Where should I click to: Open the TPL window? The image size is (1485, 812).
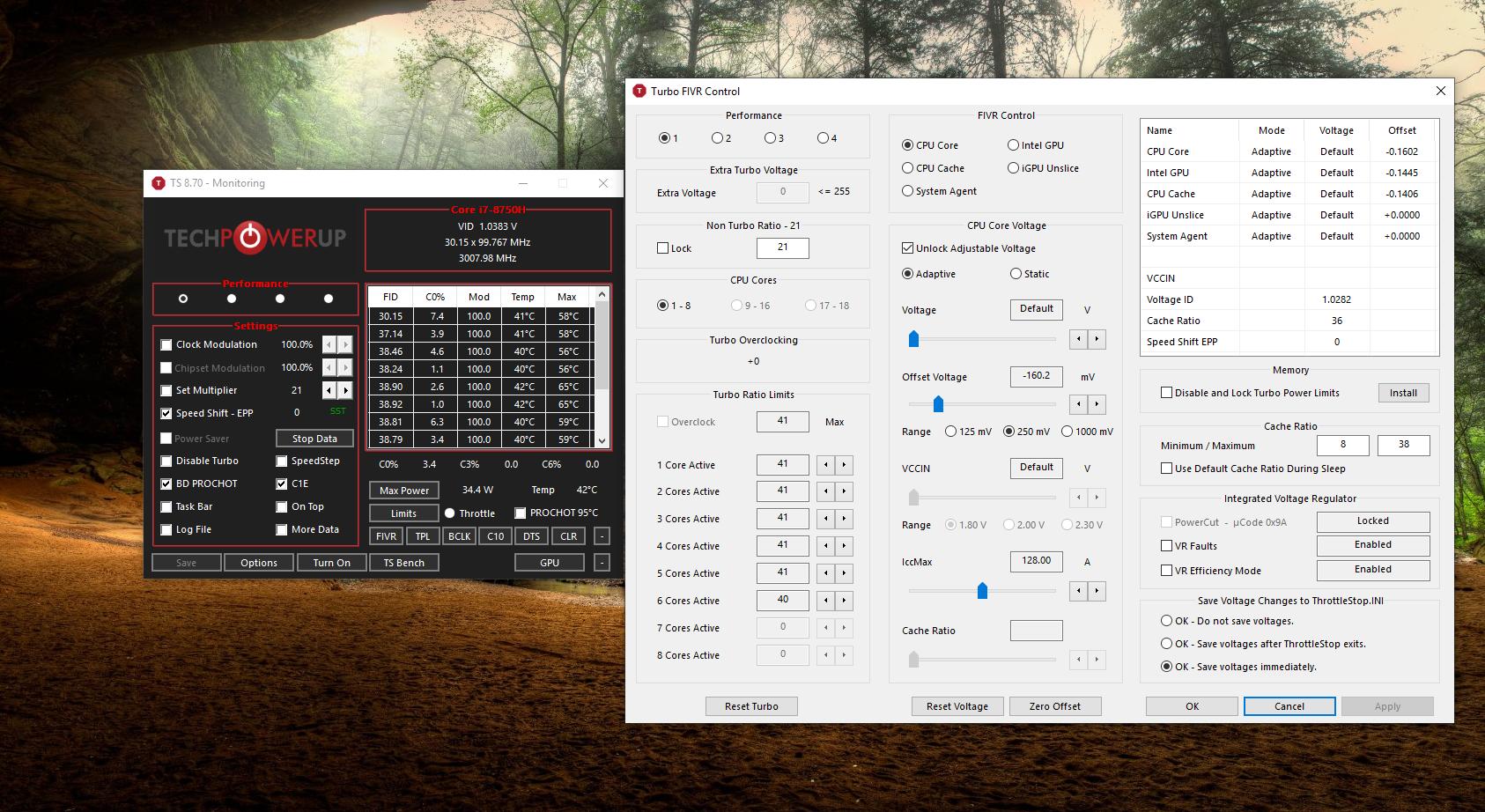(423, 536)
